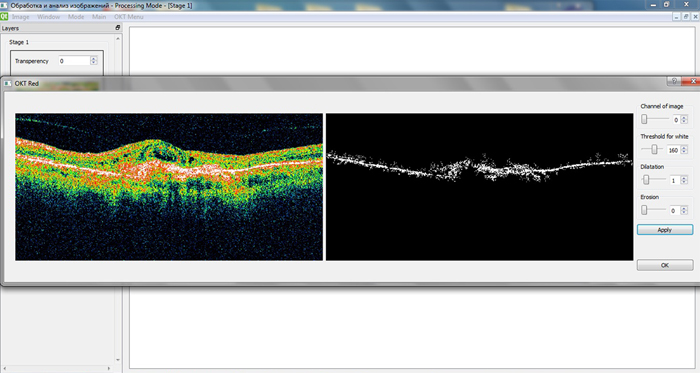Open the Mode menu
The width and height of the screenshot is (700, 373).
coord(76,17)
